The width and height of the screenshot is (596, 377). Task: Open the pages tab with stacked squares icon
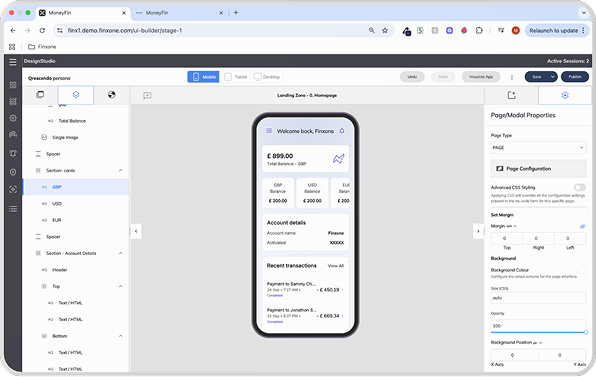coord(40,95)
